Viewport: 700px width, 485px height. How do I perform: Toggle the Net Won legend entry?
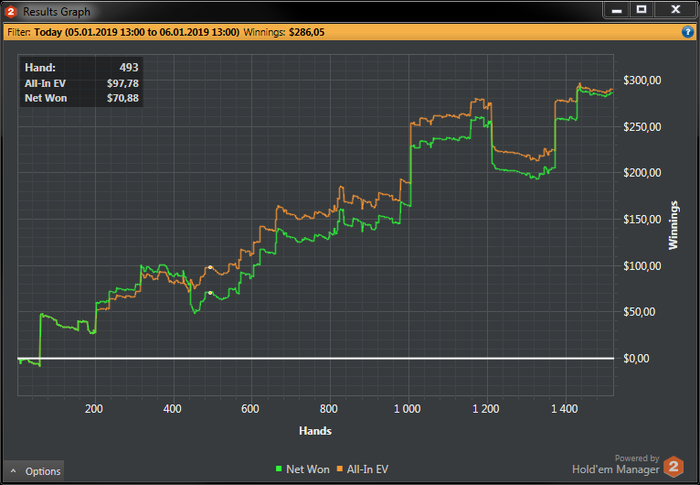point(303,469)
